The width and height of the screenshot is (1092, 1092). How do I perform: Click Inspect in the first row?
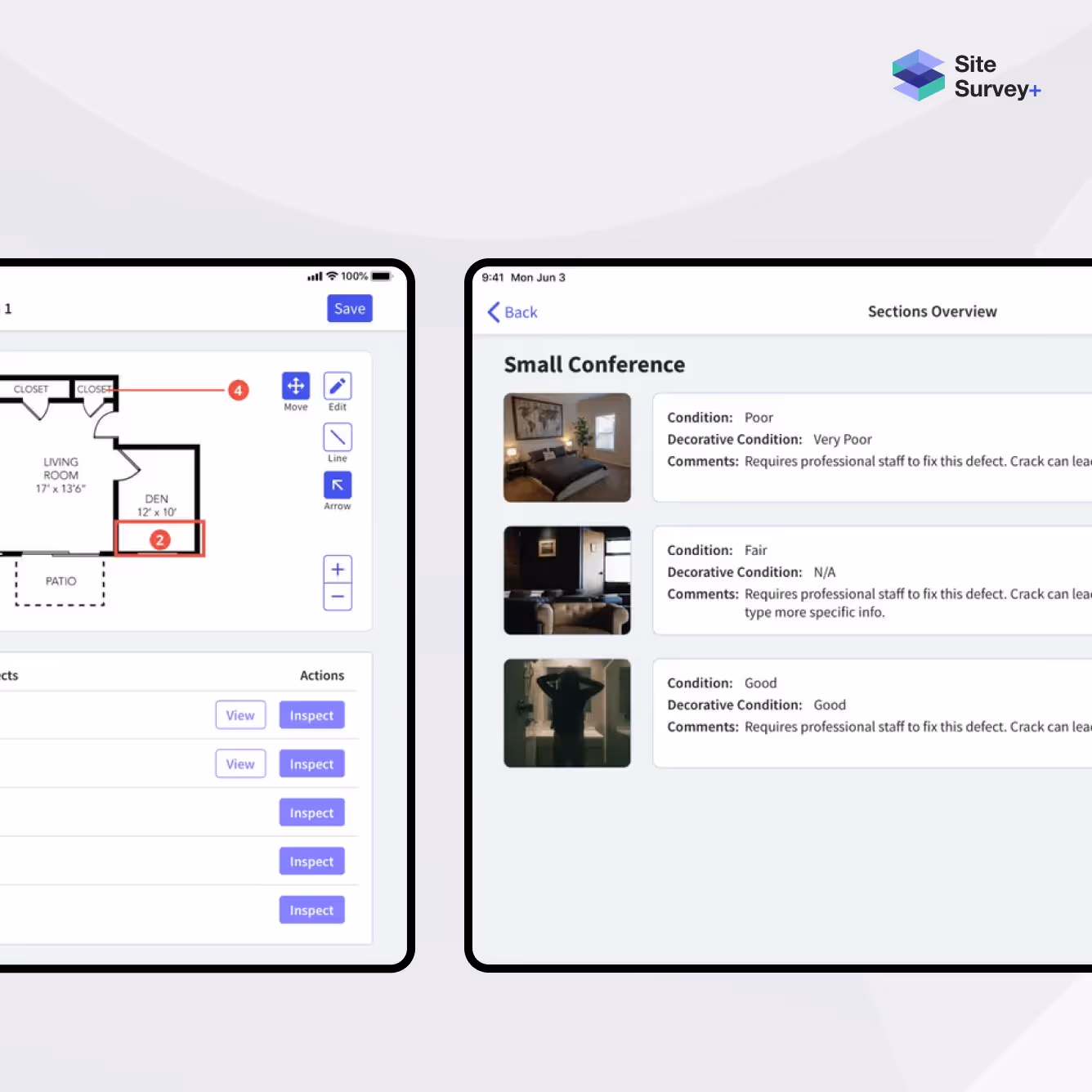[x=311, y=715]
